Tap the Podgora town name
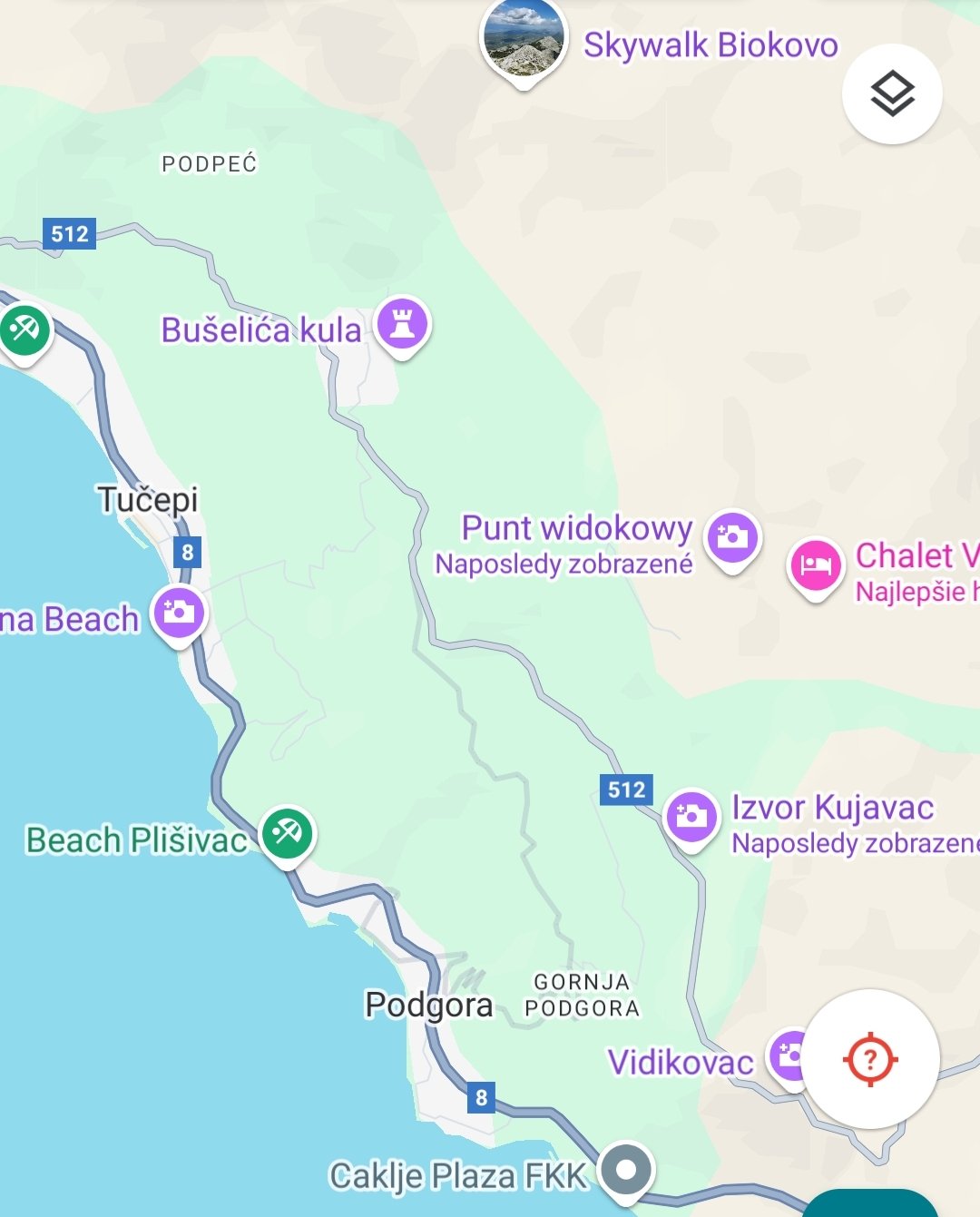980x1217 pixels. (429, 1005)
